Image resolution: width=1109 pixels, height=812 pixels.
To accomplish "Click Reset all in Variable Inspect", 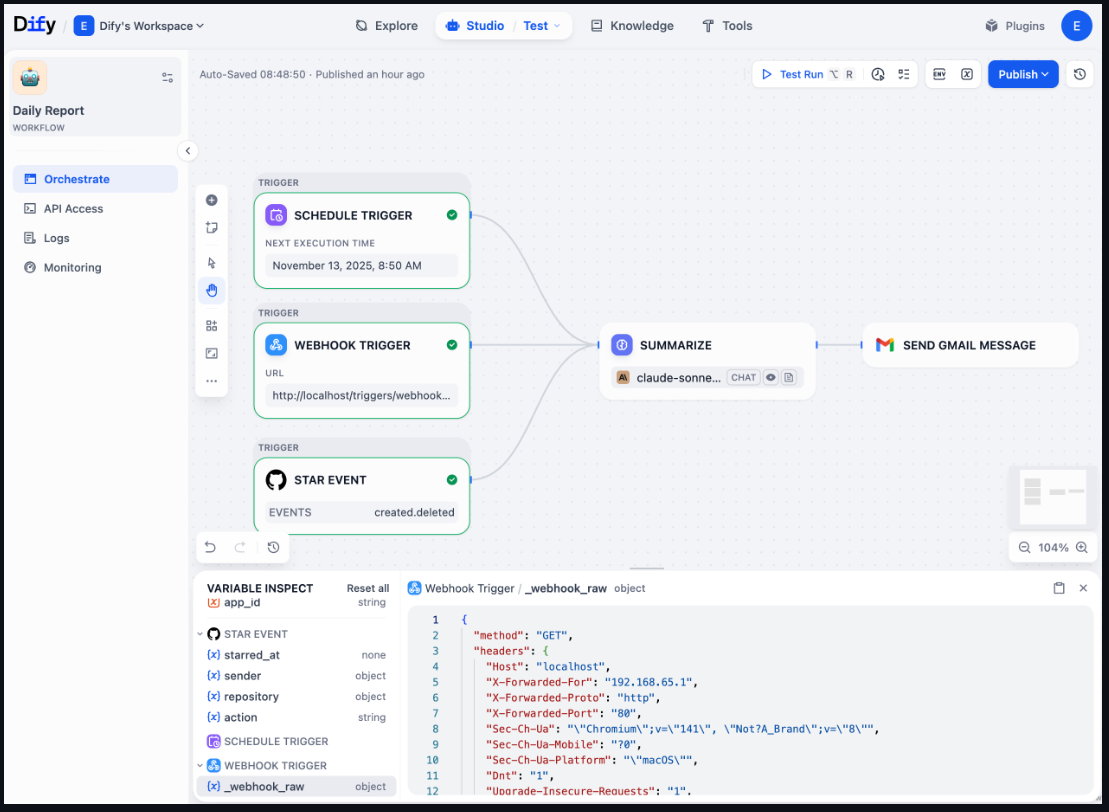I will pyautogui.click(x=367, y=588).
